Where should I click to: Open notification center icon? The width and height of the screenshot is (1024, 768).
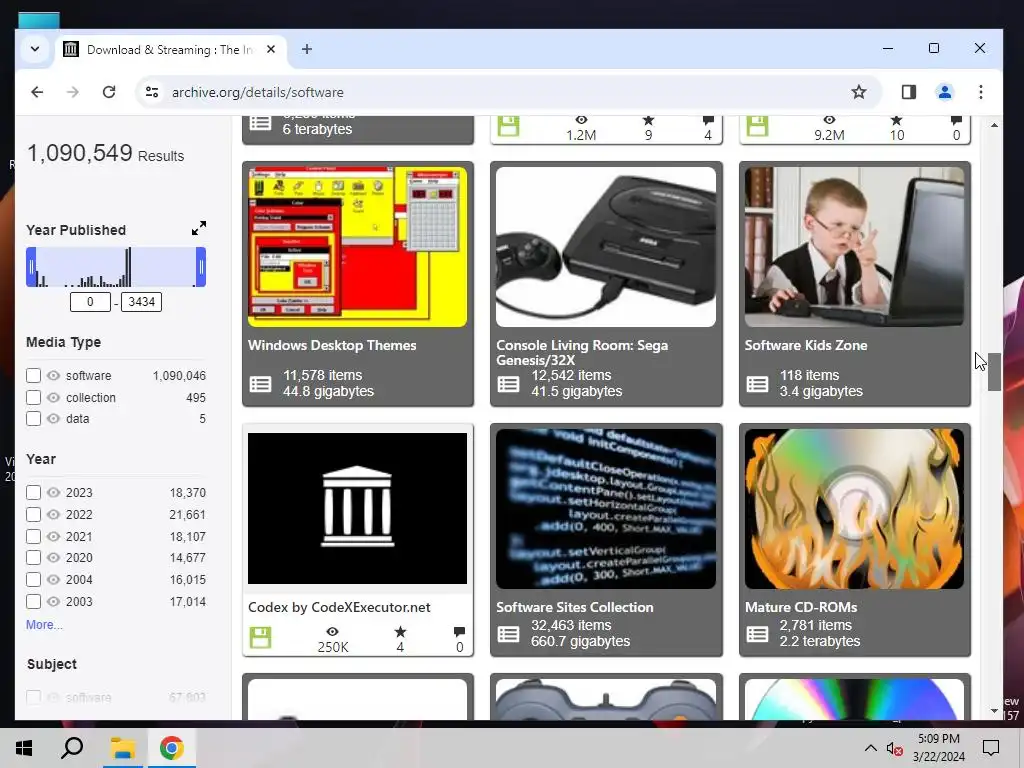[991, 748]
